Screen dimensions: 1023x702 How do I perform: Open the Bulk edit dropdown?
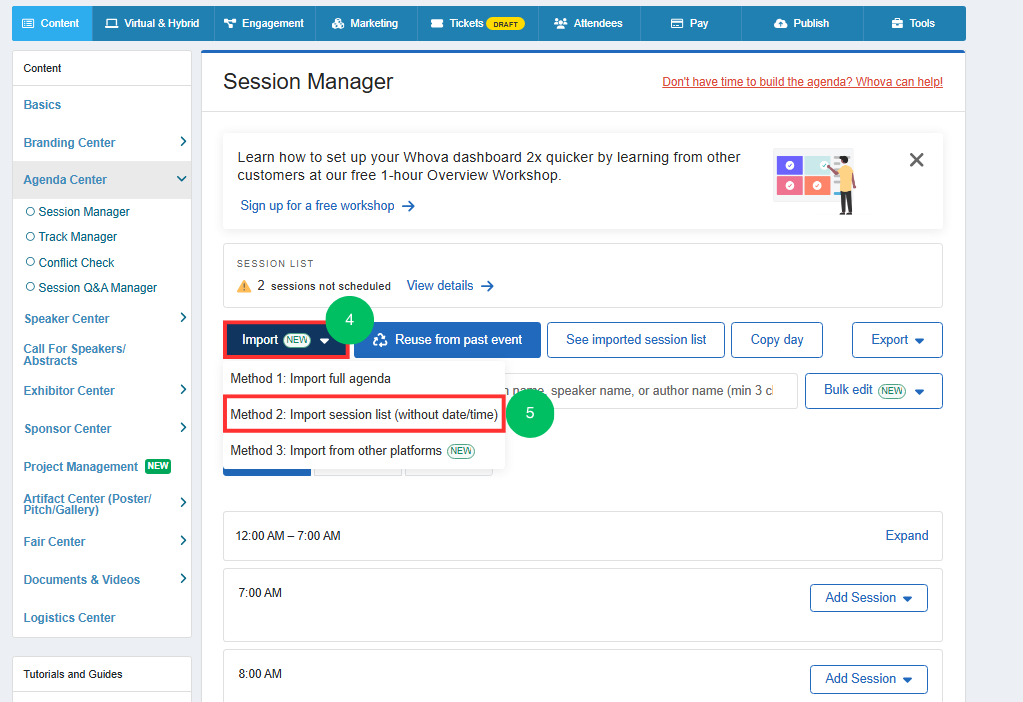[x=874, y=391]
